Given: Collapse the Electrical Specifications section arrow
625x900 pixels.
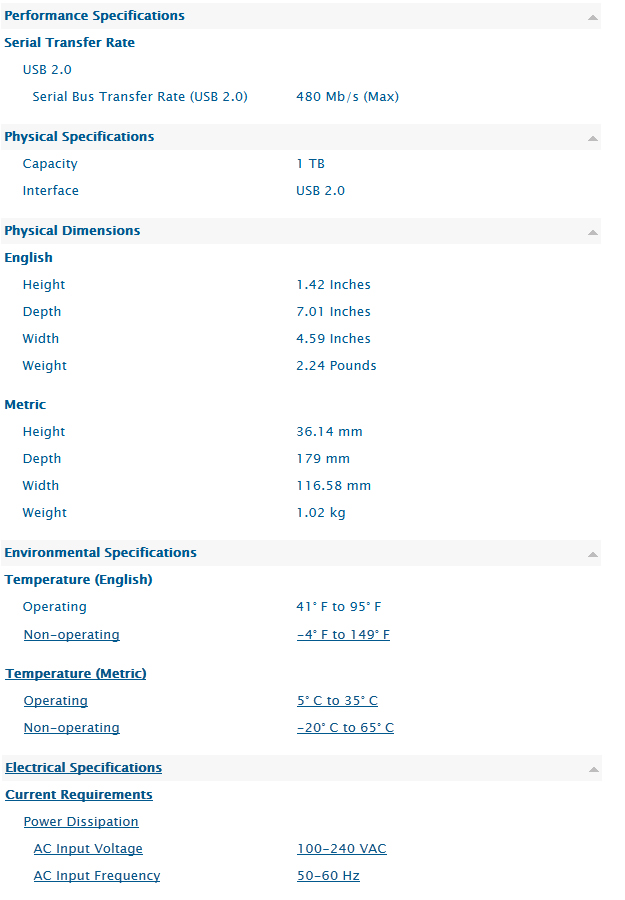Looking at the screenshot, I should coord(593,769).
